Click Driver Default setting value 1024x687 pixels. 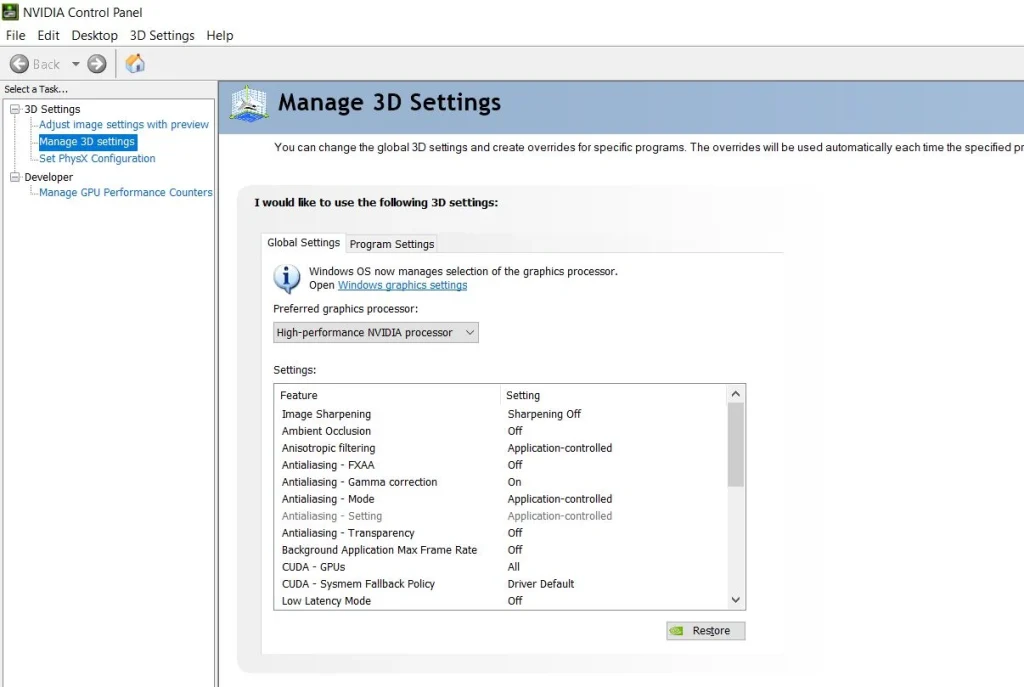[541, 584]
